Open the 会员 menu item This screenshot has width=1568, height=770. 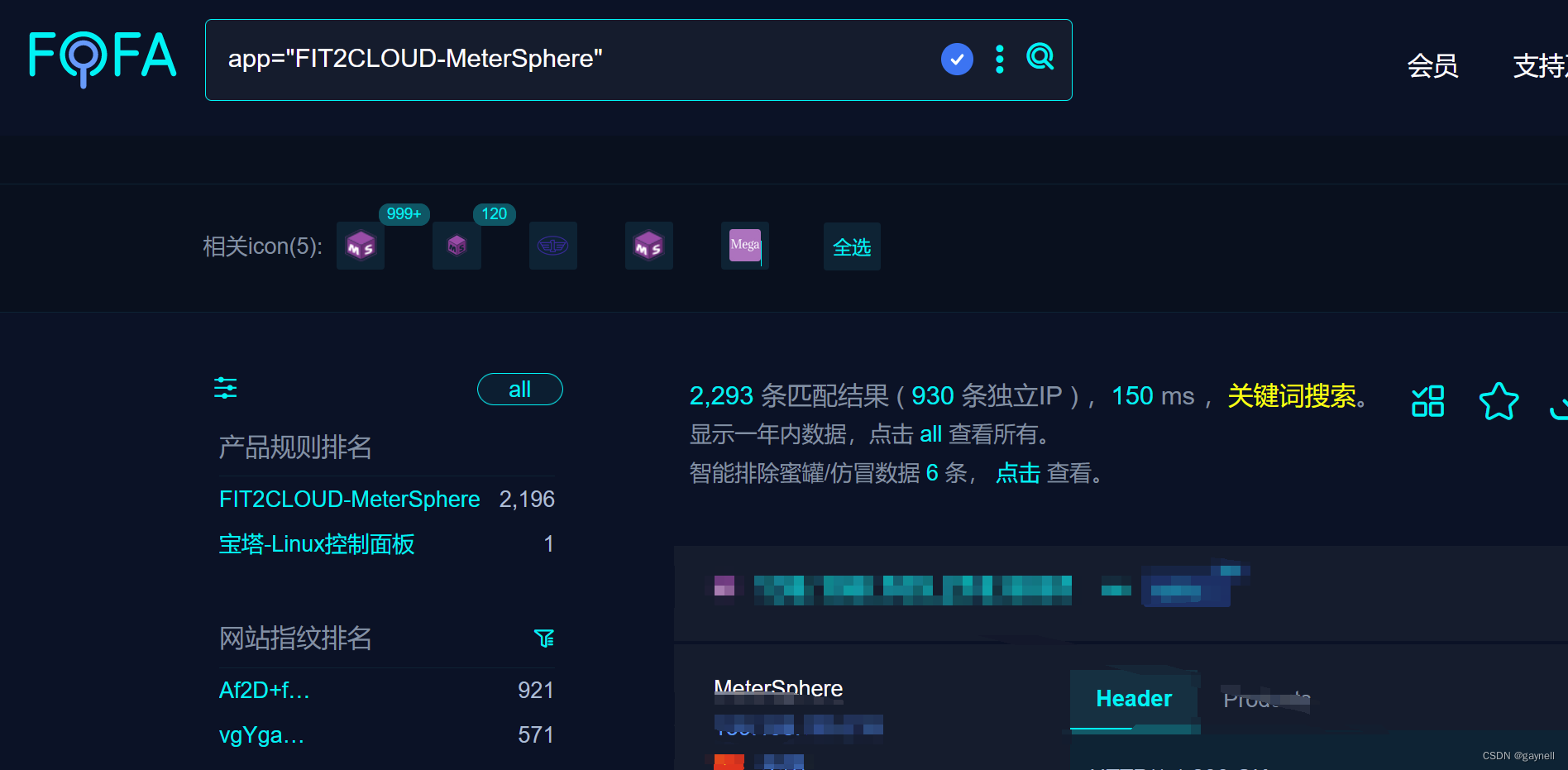[x=1432, y=65]
